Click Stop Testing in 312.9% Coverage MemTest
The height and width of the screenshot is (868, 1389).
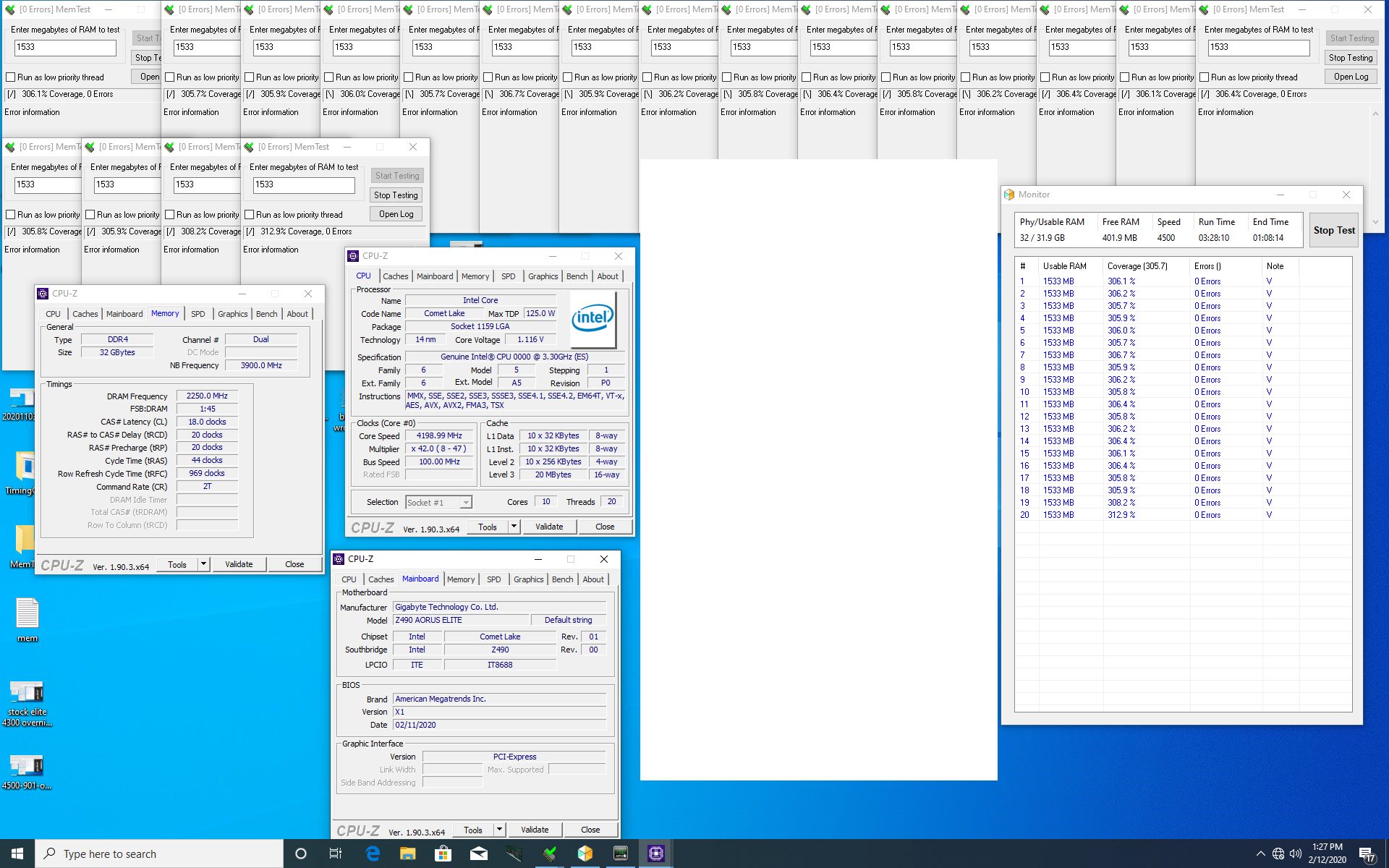[396, 195]
